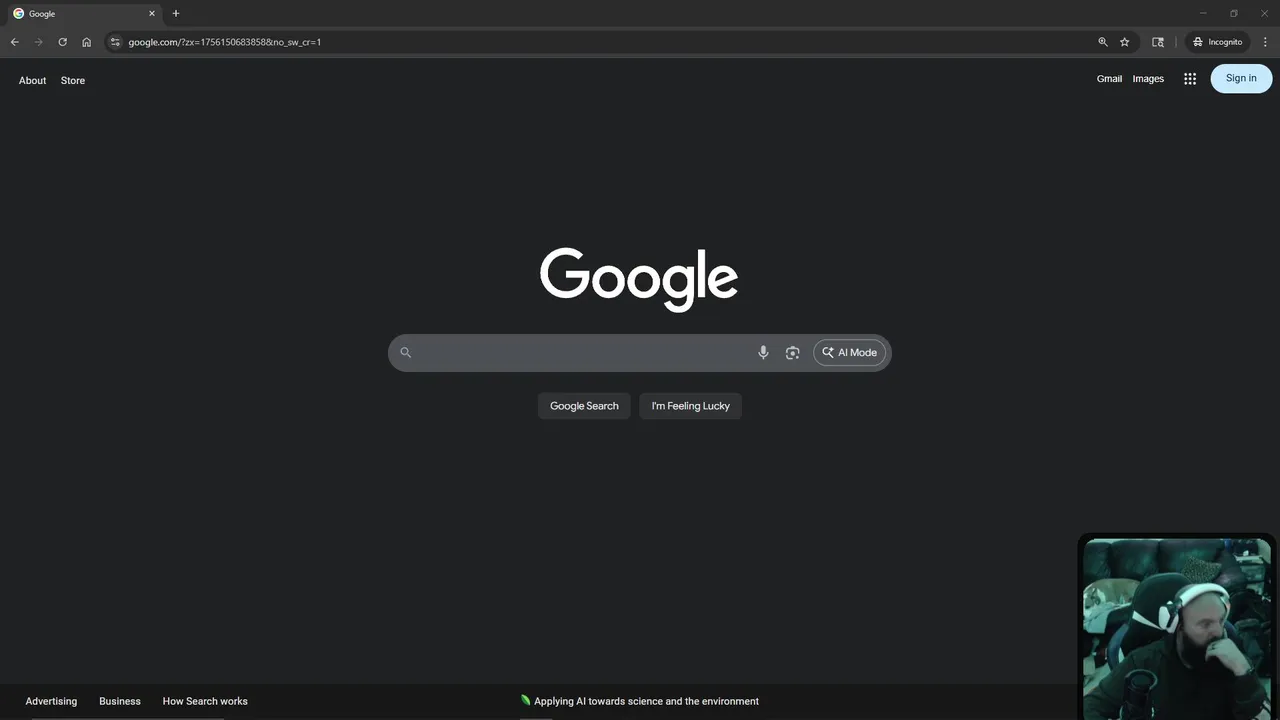Minimize the browser window
The width and height of the screenshot is (1280, 720).
[1203, 13]
